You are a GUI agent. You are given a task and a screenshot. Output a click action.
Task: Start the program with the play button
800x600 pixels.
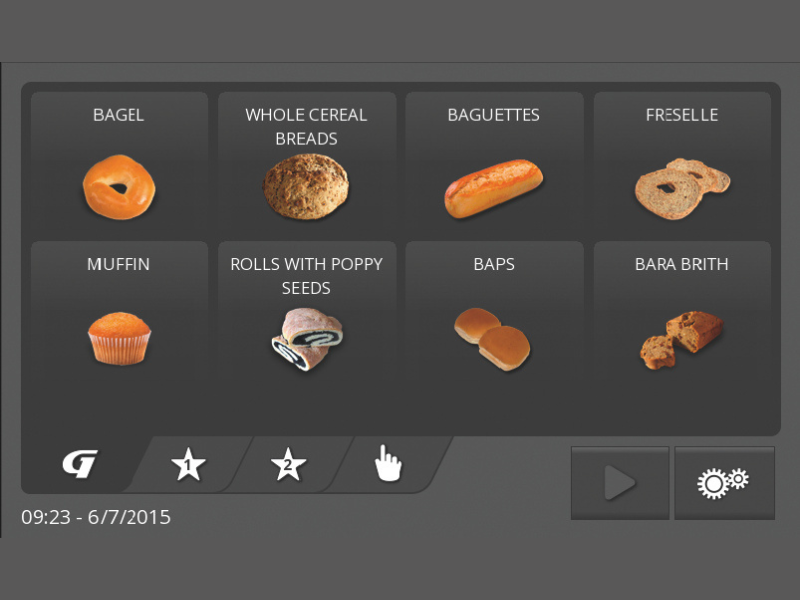pos(620,483)
